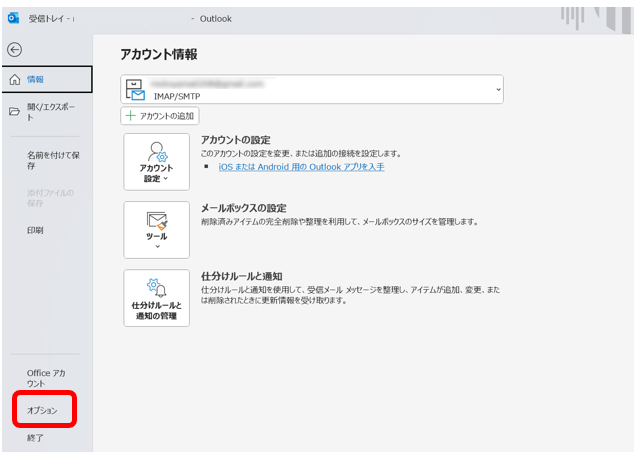The height and width of the screenshot is (454, 639).
Task: Expand the ツール button chevron
Action: point(157,246)
